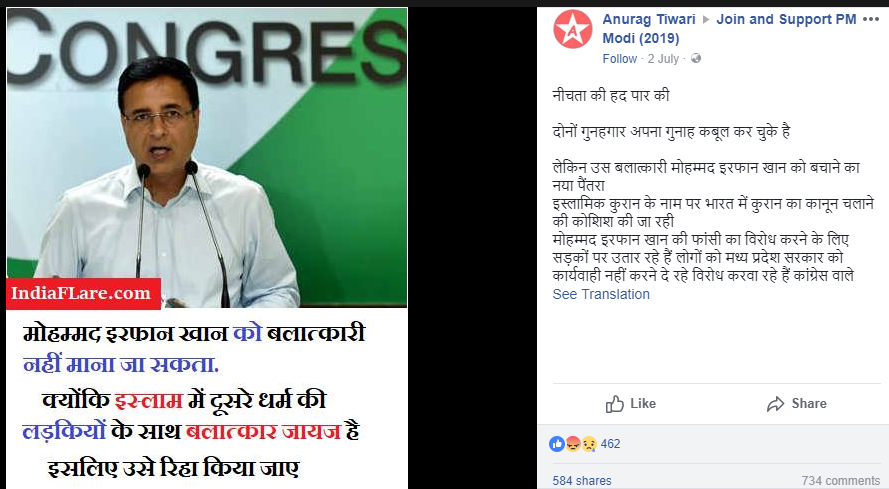This screenshot has height=489, width=889.
Task: Share the post
Action: pyautogui.click(x=796, y=404)
